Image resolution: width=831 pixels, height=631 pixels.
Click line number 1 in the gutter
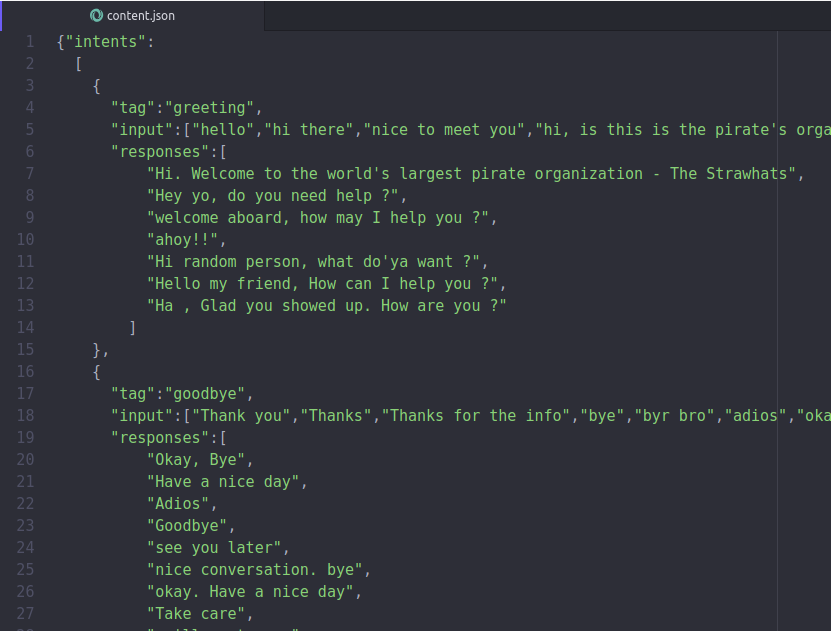tap(29, 41)
